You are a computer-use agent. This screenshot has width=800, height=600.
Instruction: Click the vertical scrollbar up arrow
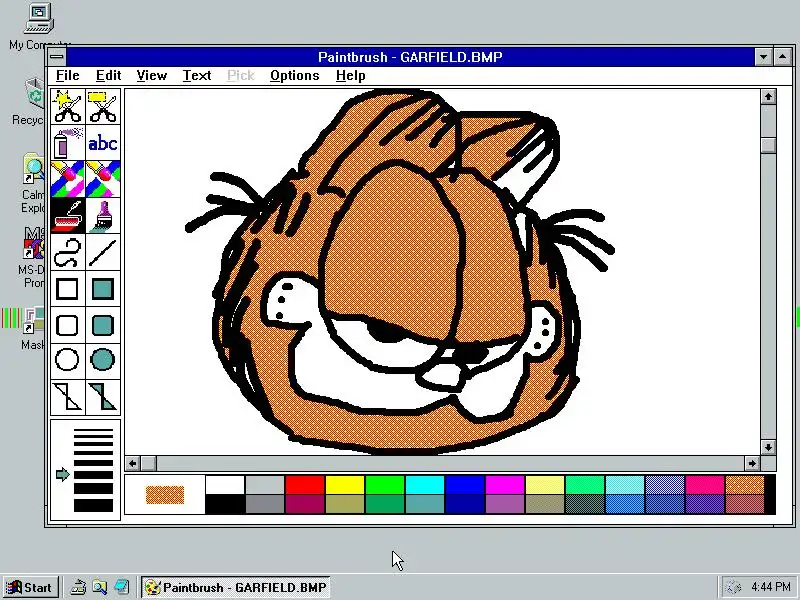[768, 96]
